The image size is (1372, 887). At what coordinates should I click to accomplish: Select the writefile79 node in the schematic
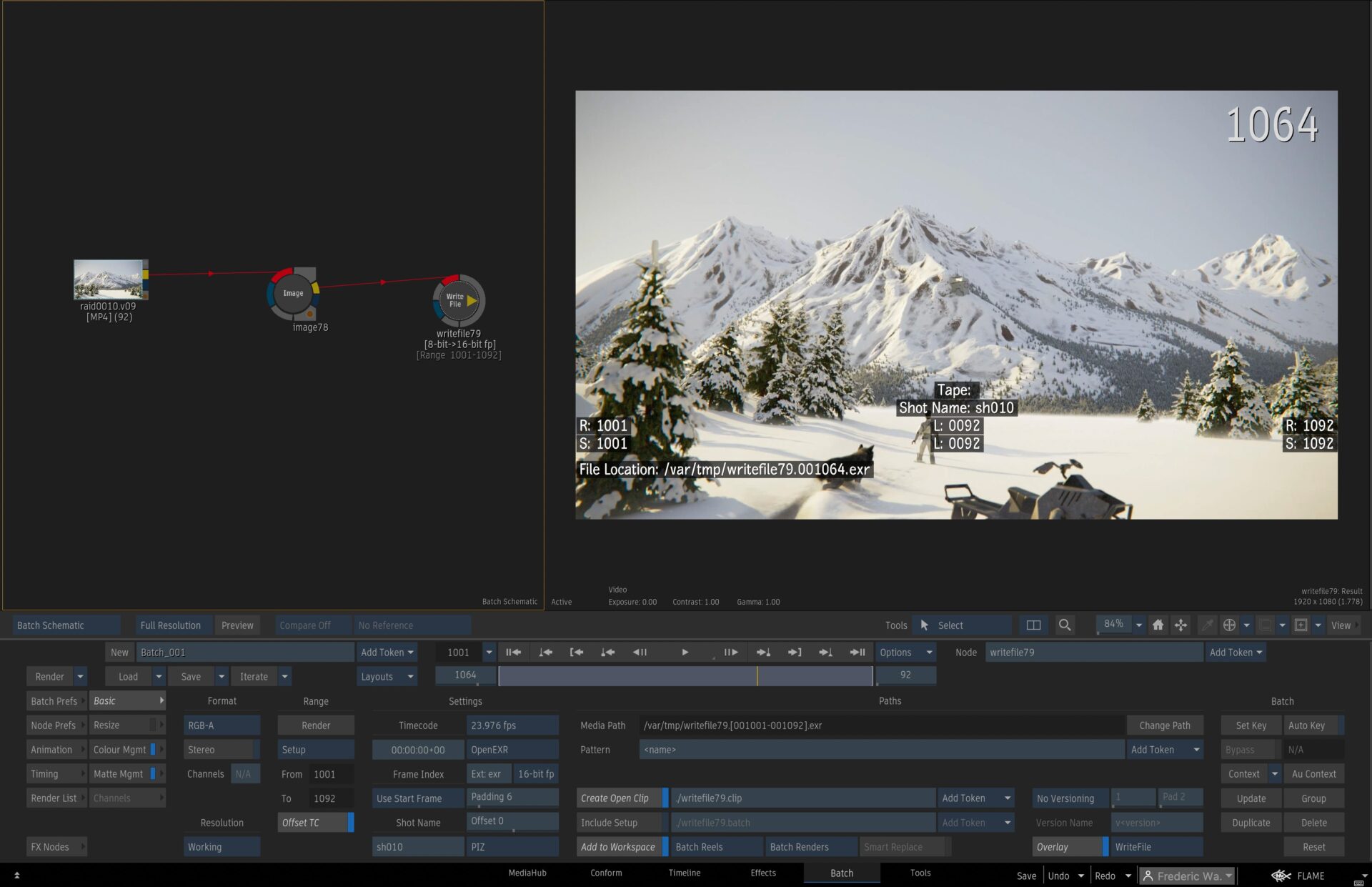click(x=458, y=301)
